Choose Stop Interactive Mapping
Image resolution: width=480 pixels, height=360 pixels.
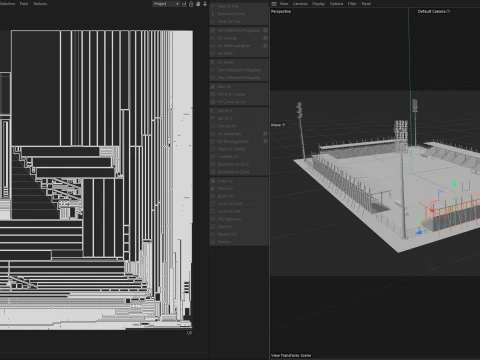(x=239, y=78)
